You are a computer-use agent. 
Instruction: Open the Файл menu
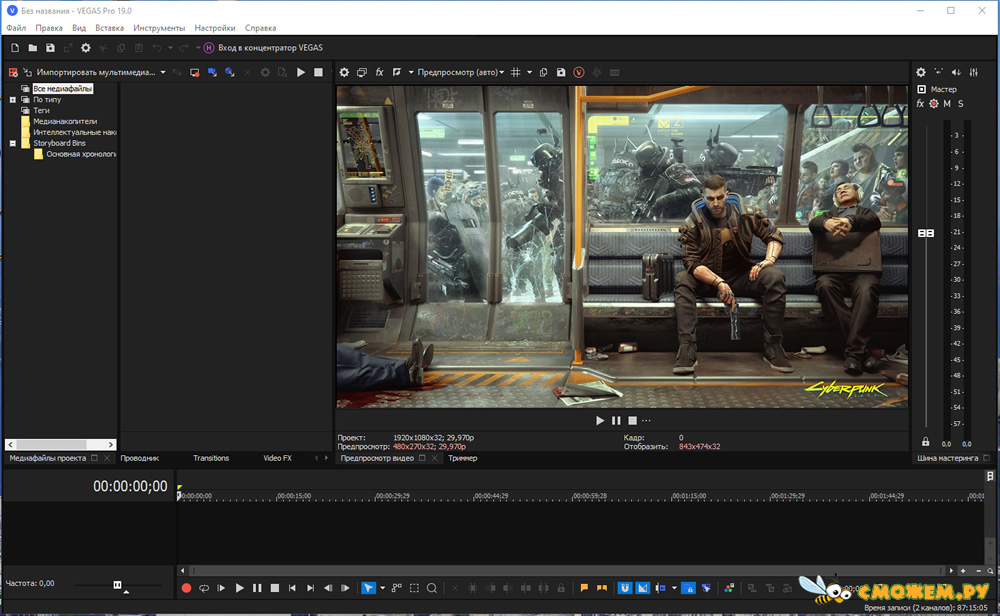pos(16,28)
